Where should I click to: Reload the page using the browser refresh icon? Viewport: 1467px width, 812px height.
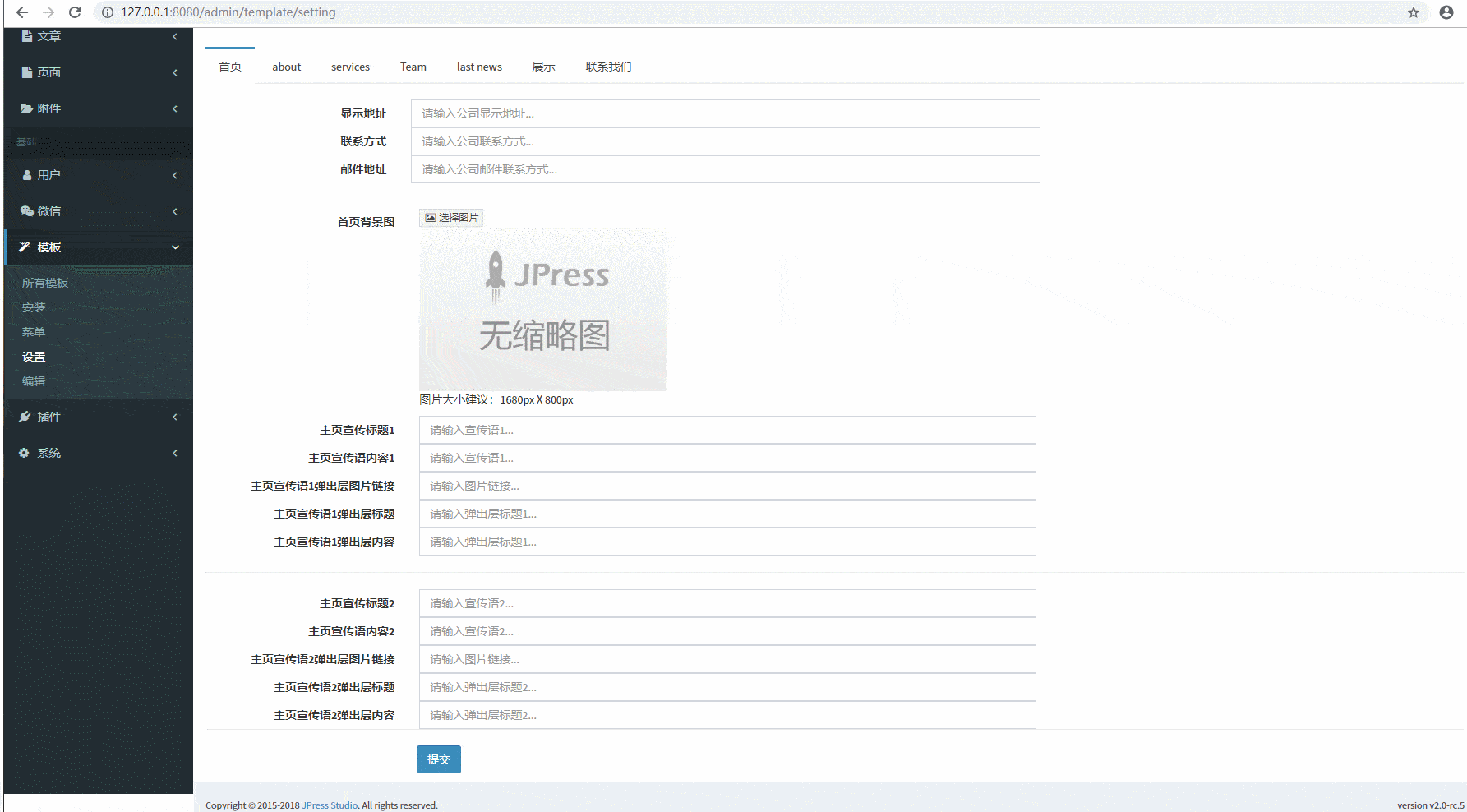75,12
